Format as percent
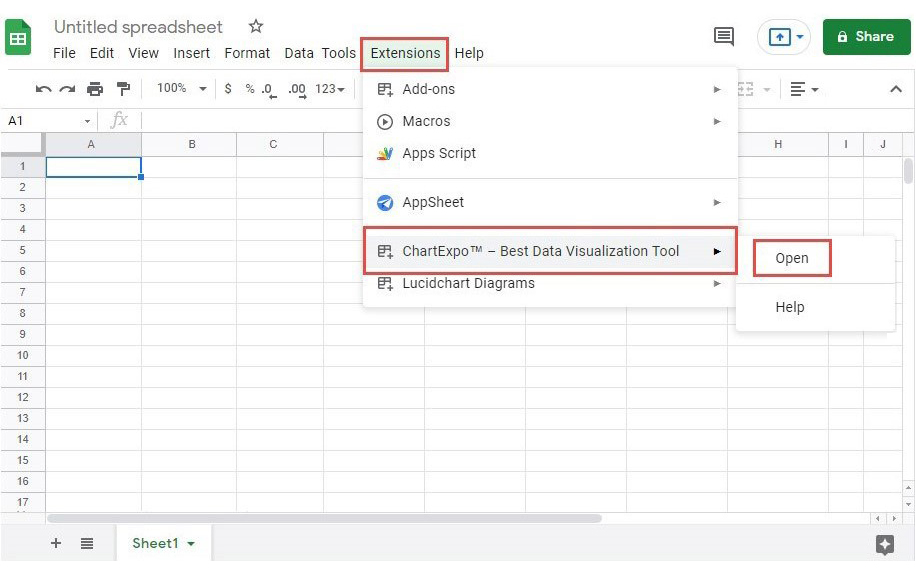Image resolution: width=916 pixels, height=574 pixels. tap(250, 89)
